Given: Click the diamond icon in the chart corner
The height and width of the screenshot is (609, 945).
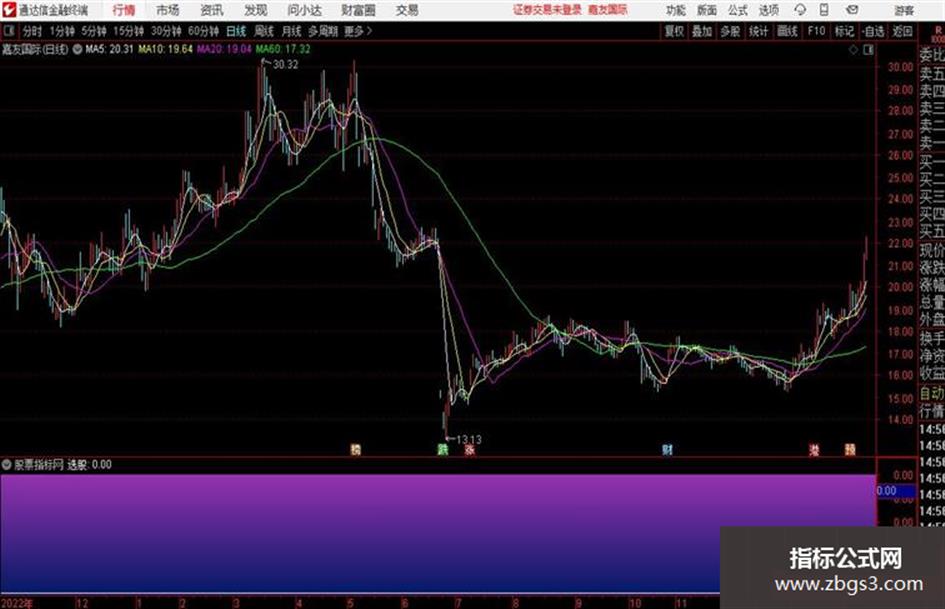Looking at the screenshot, I should tap(853, 50).
